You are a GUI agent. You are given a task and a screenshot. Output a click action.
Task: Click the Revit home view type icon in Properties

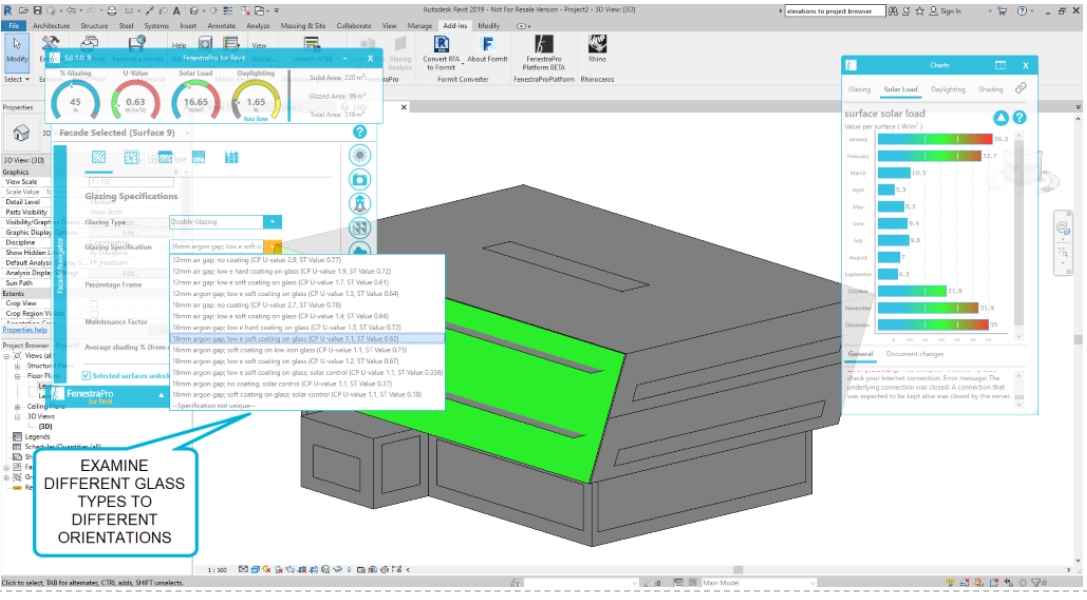pyautogui.click(x=21, y=132)
